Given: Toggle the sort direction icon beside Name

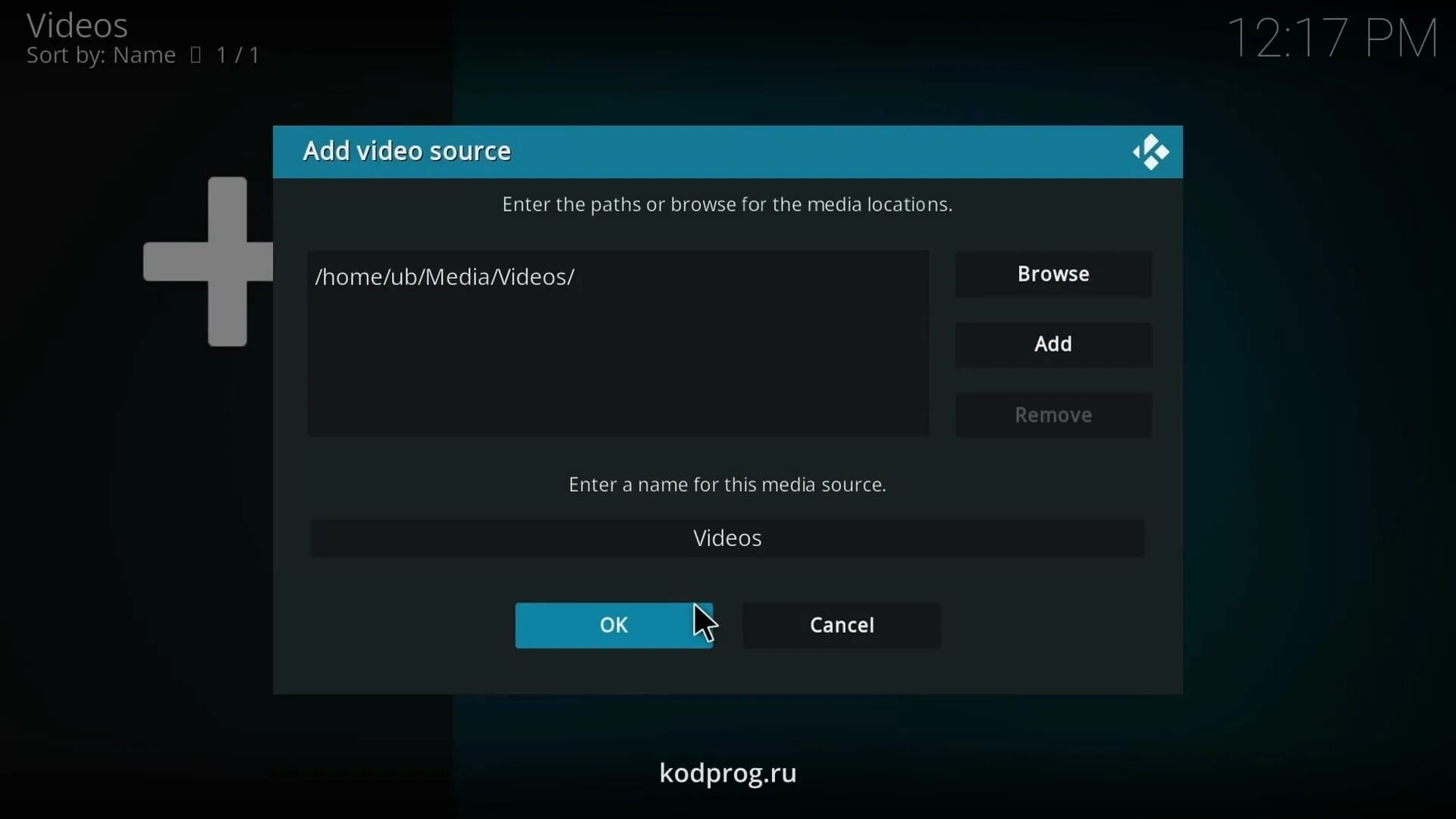Looking at the screenshot, I should click(196, 55).
